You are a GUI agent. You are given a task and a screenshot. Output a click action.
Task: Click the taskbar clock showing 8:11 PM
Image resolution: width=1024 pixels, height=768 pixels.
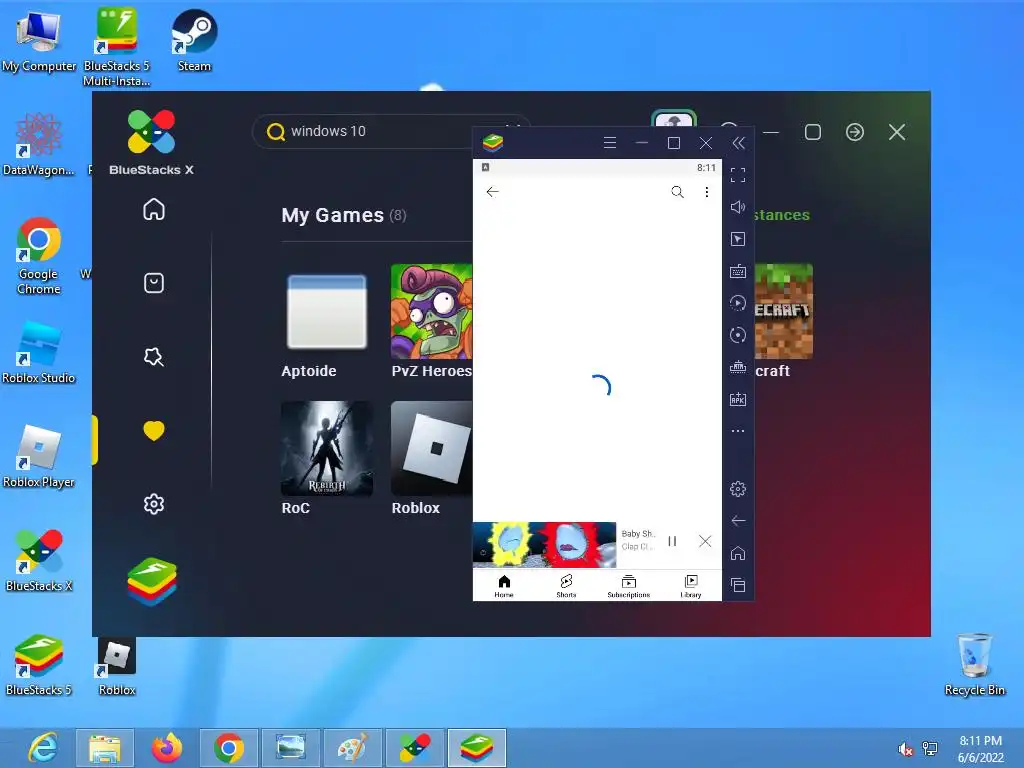980,749
